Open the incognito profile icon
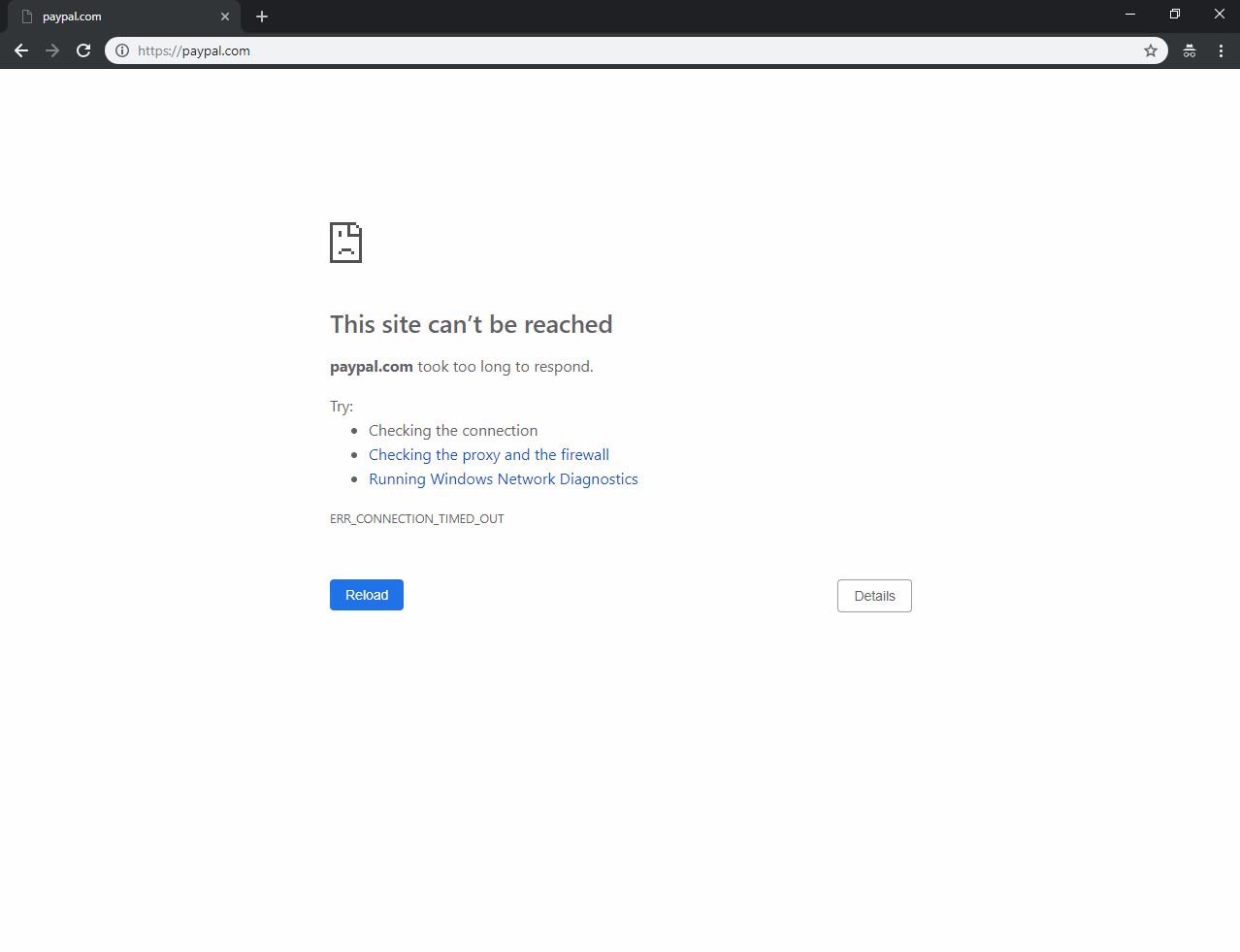 (x=1190, y=50)
